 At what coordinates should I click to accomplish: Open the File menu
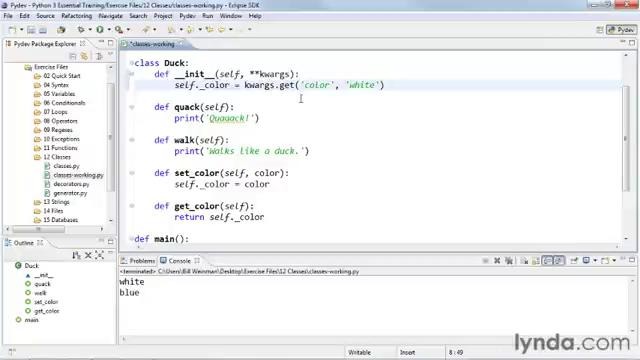coord(8,16)
